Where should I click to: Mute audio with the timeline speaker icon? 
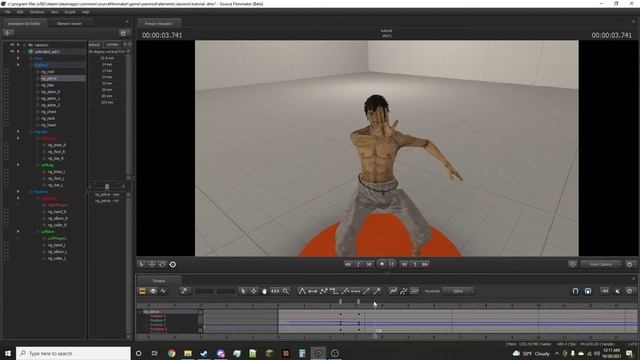617,291
